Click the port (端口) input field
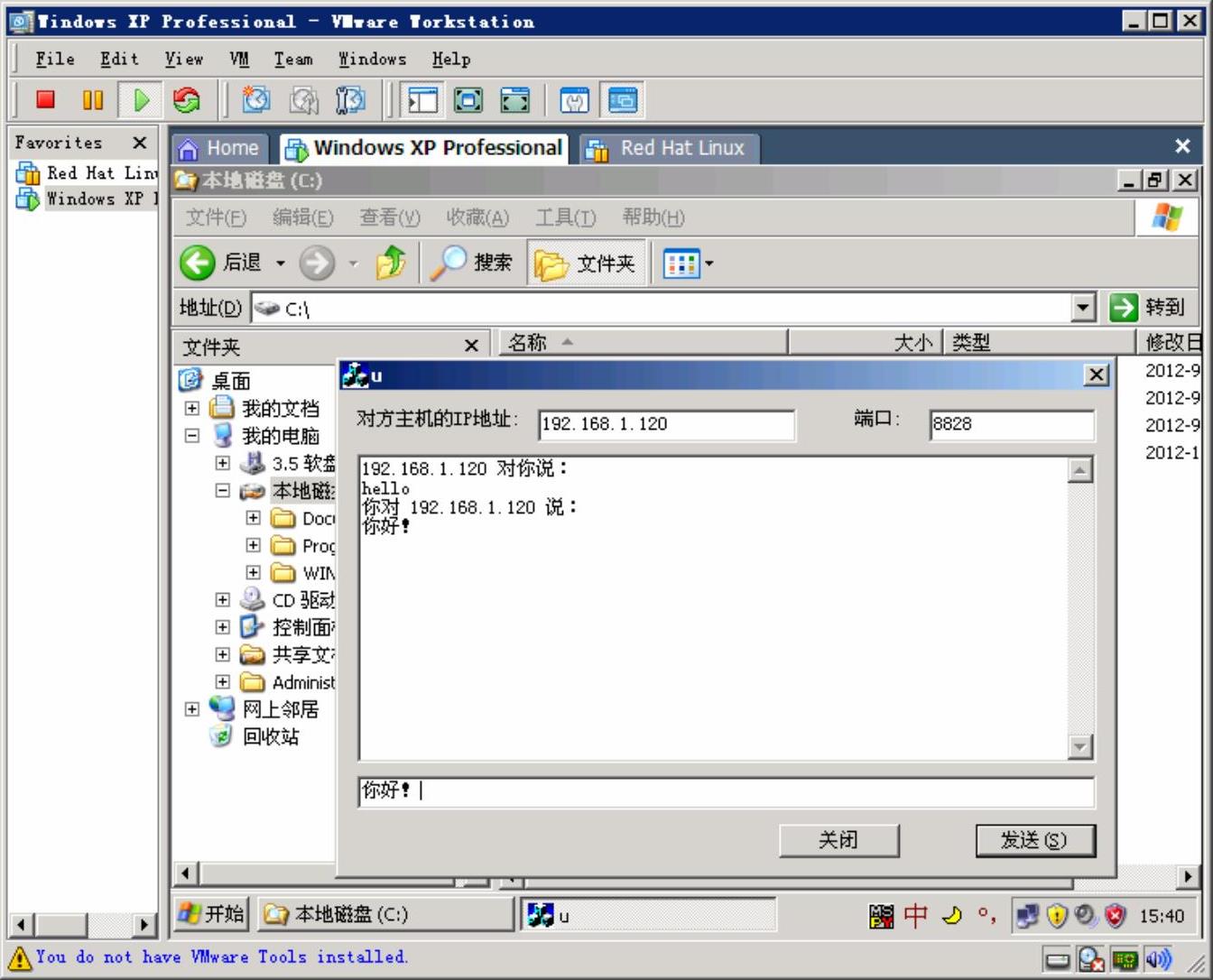 pyautogui.click(x=1012, y=424)
